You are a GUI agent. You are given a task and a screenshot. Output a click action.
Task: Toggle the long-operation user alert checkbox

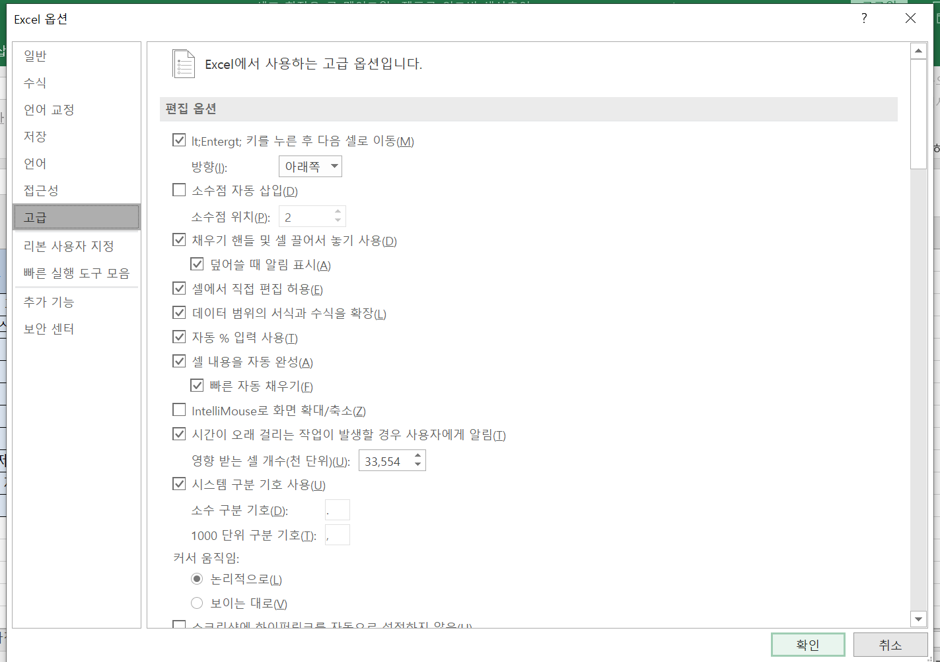point(179,434)
